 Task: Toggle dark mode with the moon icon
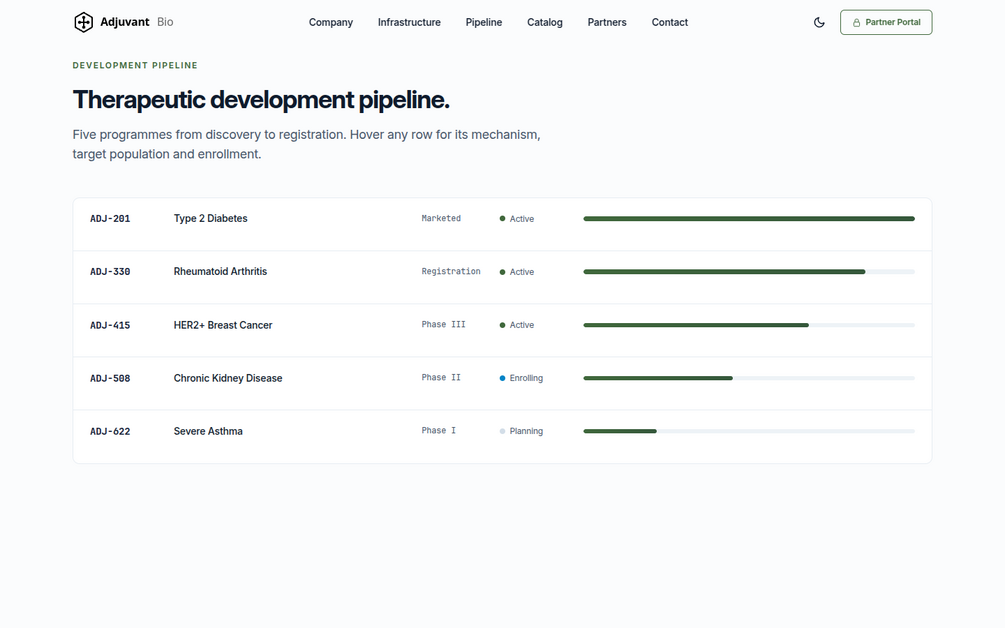[819, 22]
